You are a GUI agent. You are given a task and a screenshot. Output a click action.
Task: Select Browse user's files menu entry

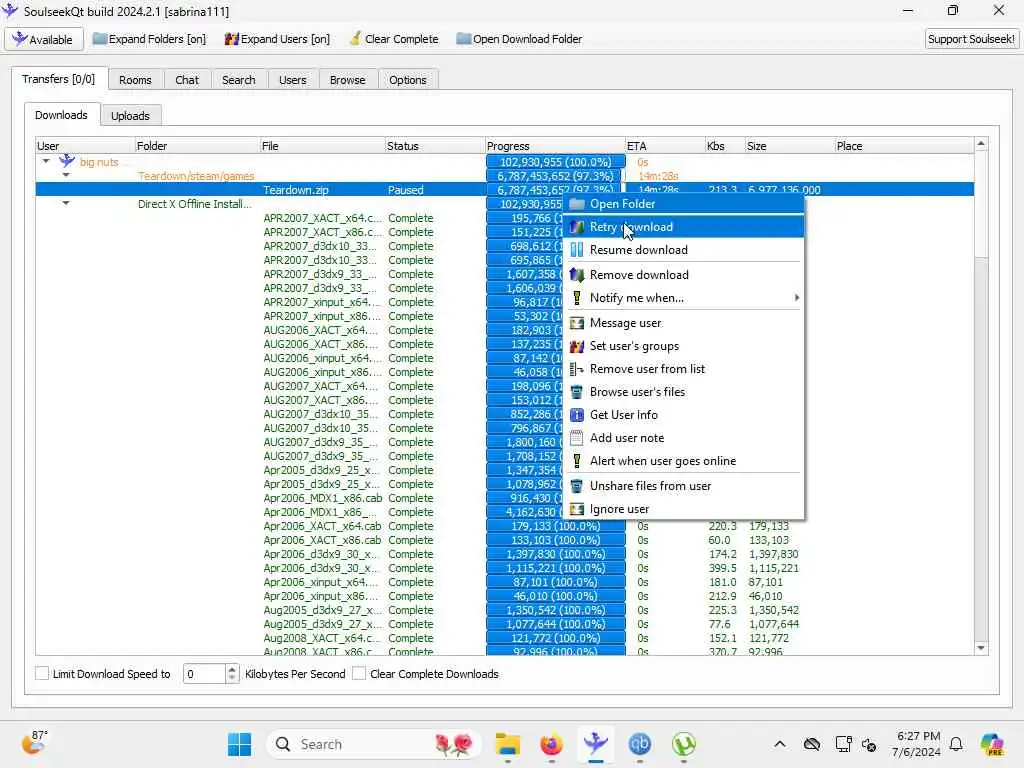click(x=684, y=392)
